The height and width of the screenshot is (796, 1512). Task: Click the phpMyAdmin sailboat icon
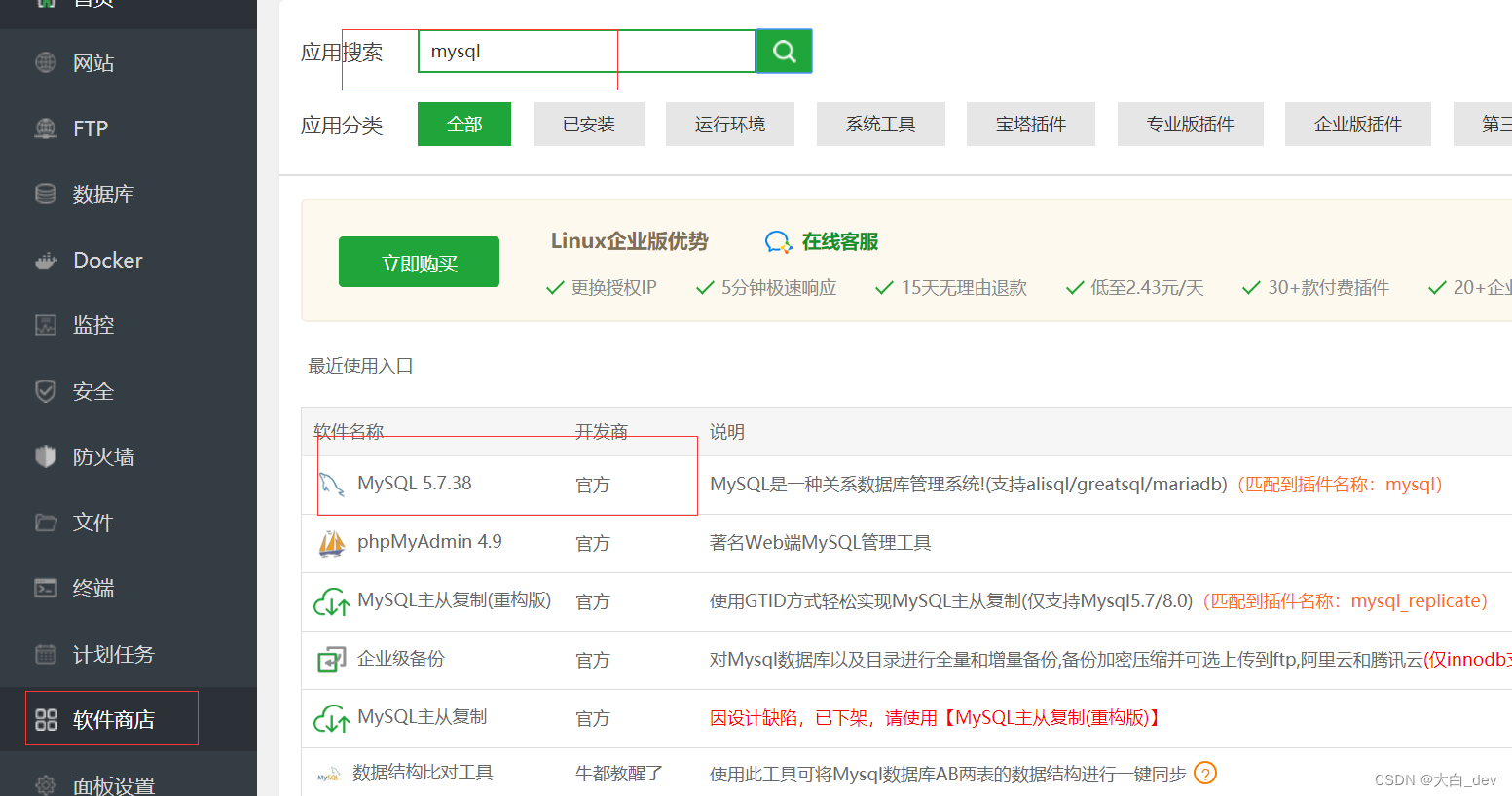tap(332, 543)
